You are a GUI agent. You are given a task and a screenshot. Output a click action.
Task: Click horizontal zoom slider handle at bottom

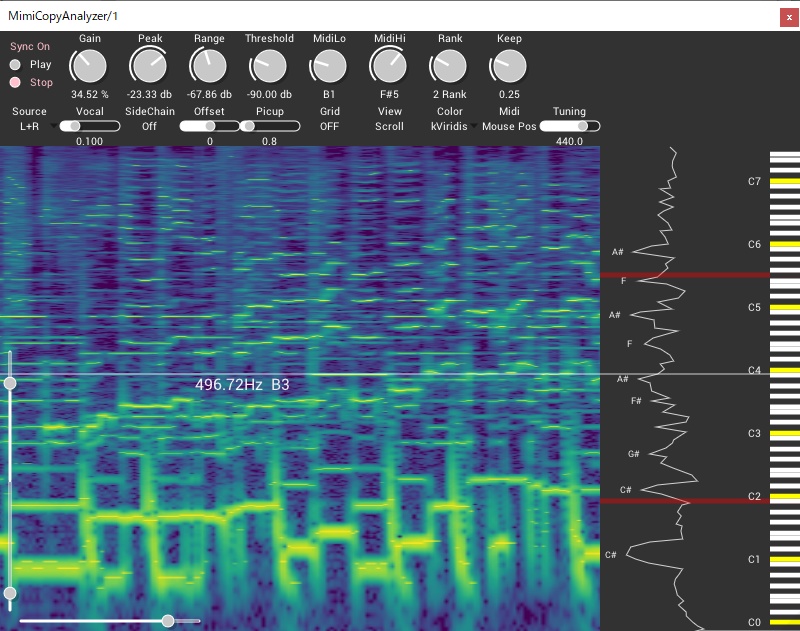(168, 621)
